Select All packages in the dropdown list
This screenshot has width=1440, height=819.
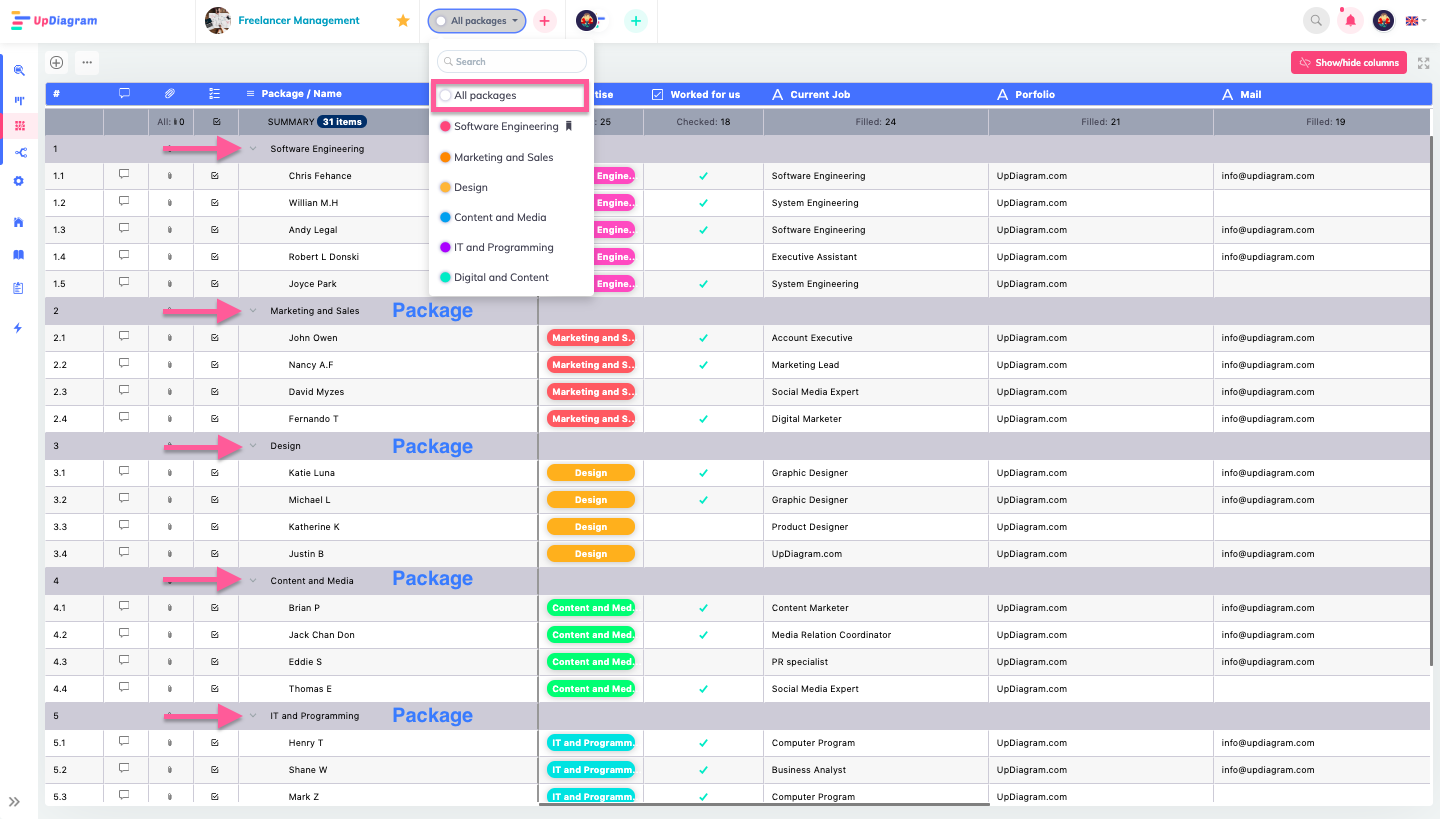click(511, 96)
